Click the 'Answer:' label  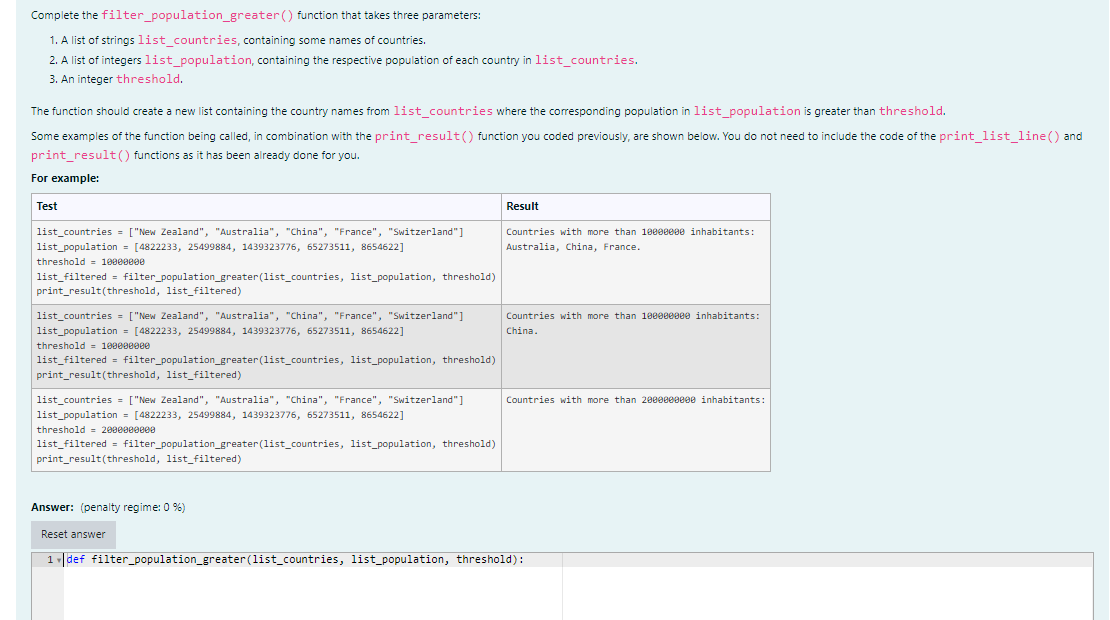pos(52,507)
